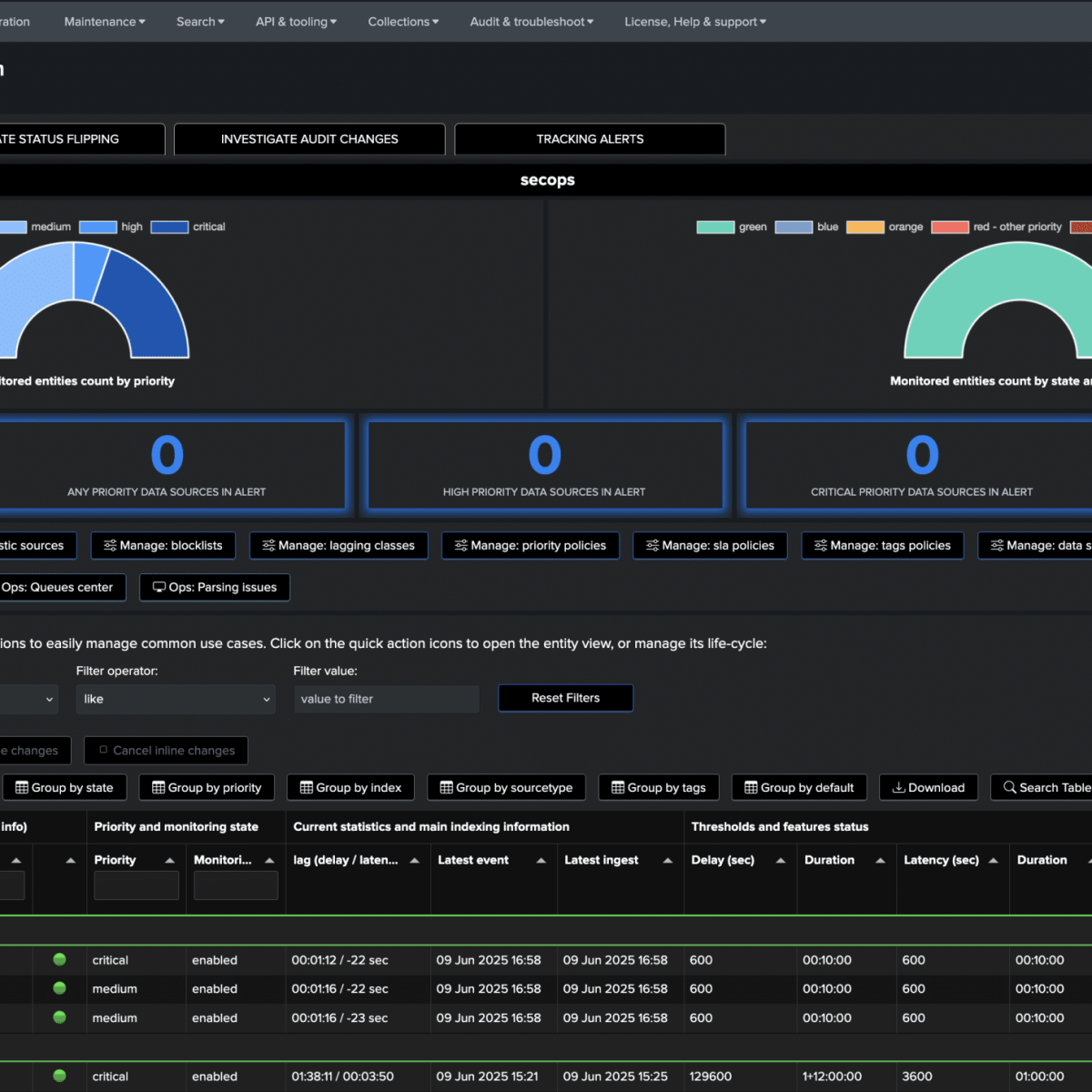The width and height of the screenshot is (1092, 1092).
Task: Click green status icon in 01:38:11 row
Action: [x=60, y=1076]
